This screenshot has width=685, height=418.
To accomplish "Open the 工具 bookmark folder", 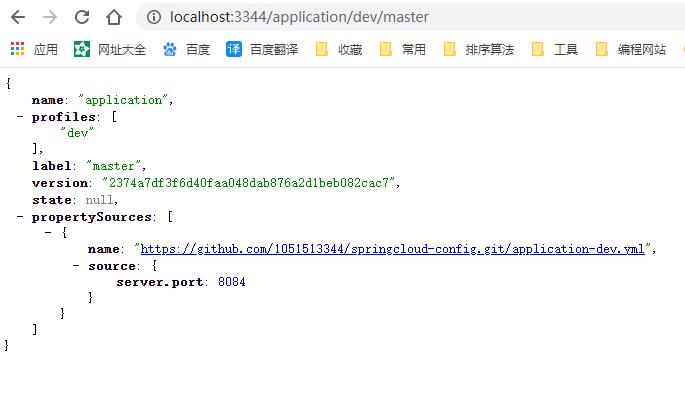I will (x=555, y=49).
